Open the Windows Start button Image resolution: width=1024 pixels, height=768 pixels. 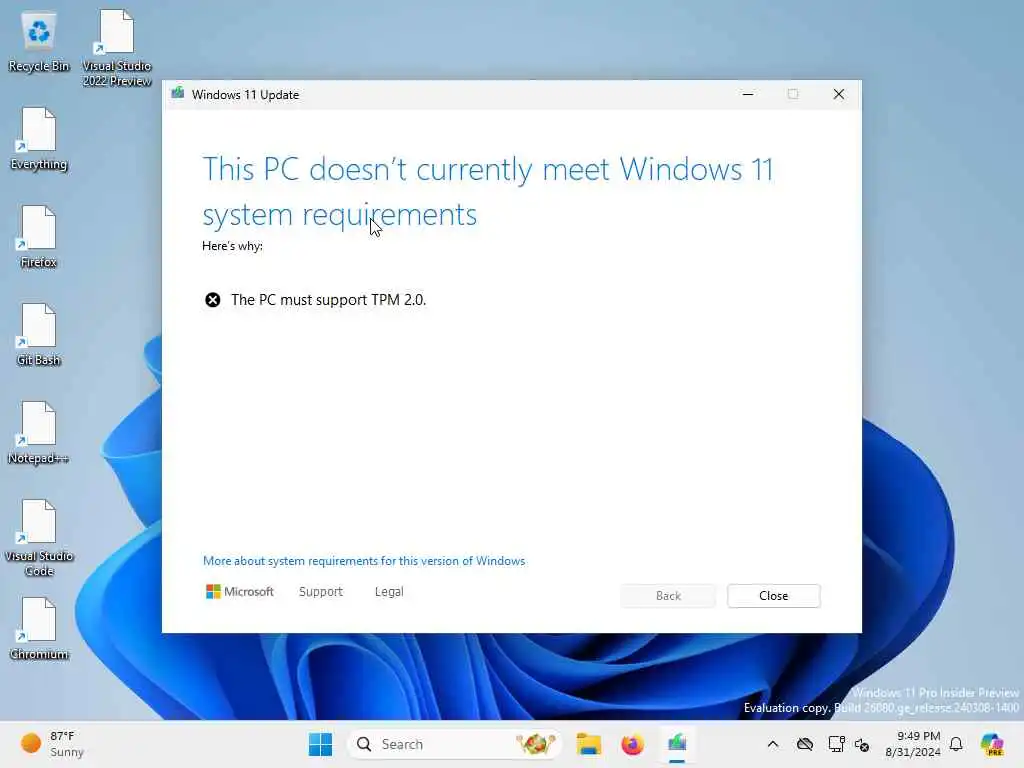[320, 744]
